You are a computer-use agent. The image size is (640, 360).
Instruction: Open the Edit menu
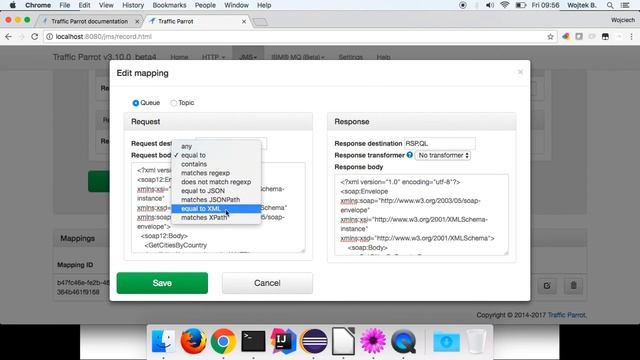84,5
